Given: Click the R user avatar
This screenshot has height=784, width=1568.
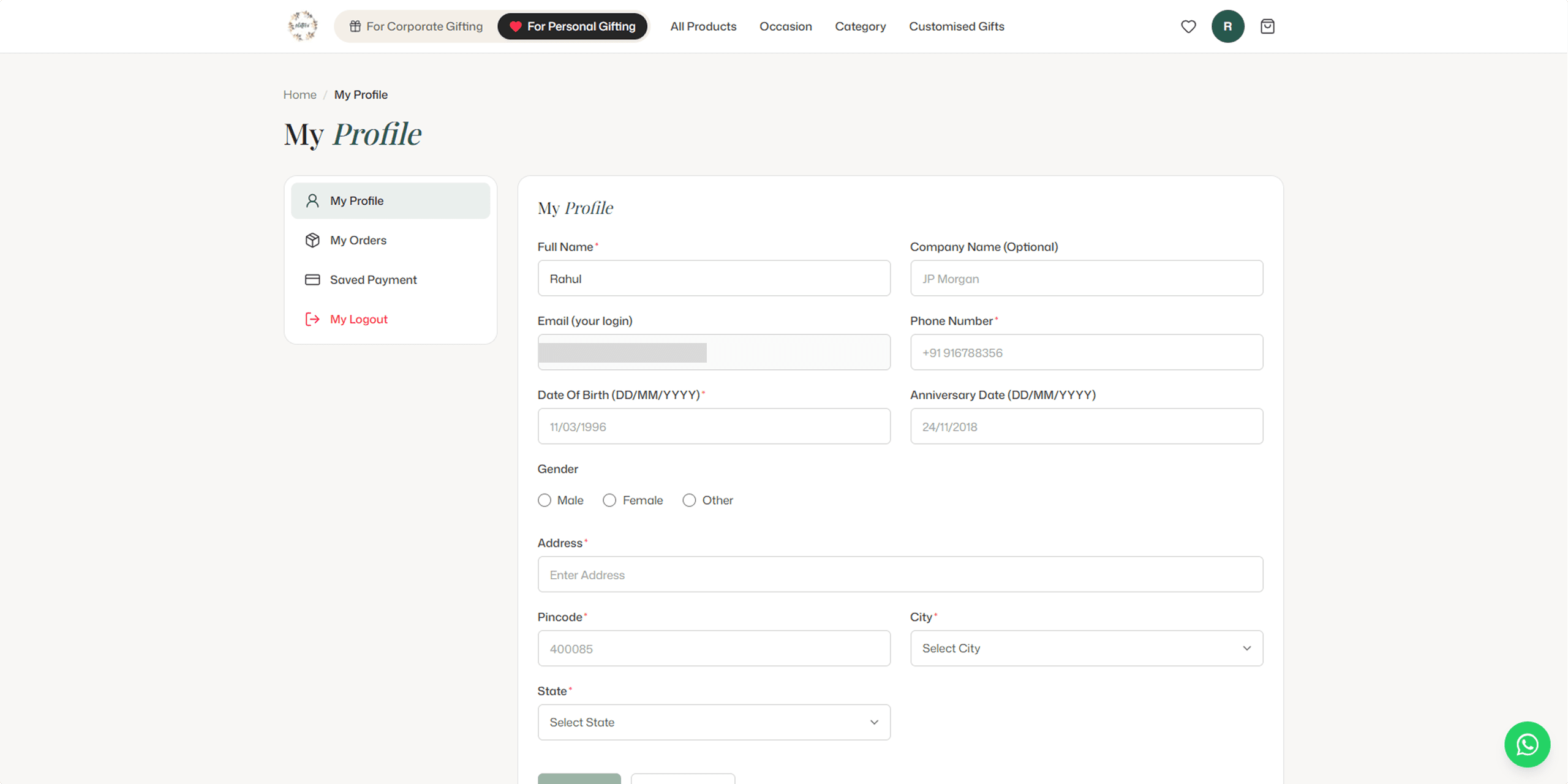Looking at the screenshot, I should [x=1227, y=26].
